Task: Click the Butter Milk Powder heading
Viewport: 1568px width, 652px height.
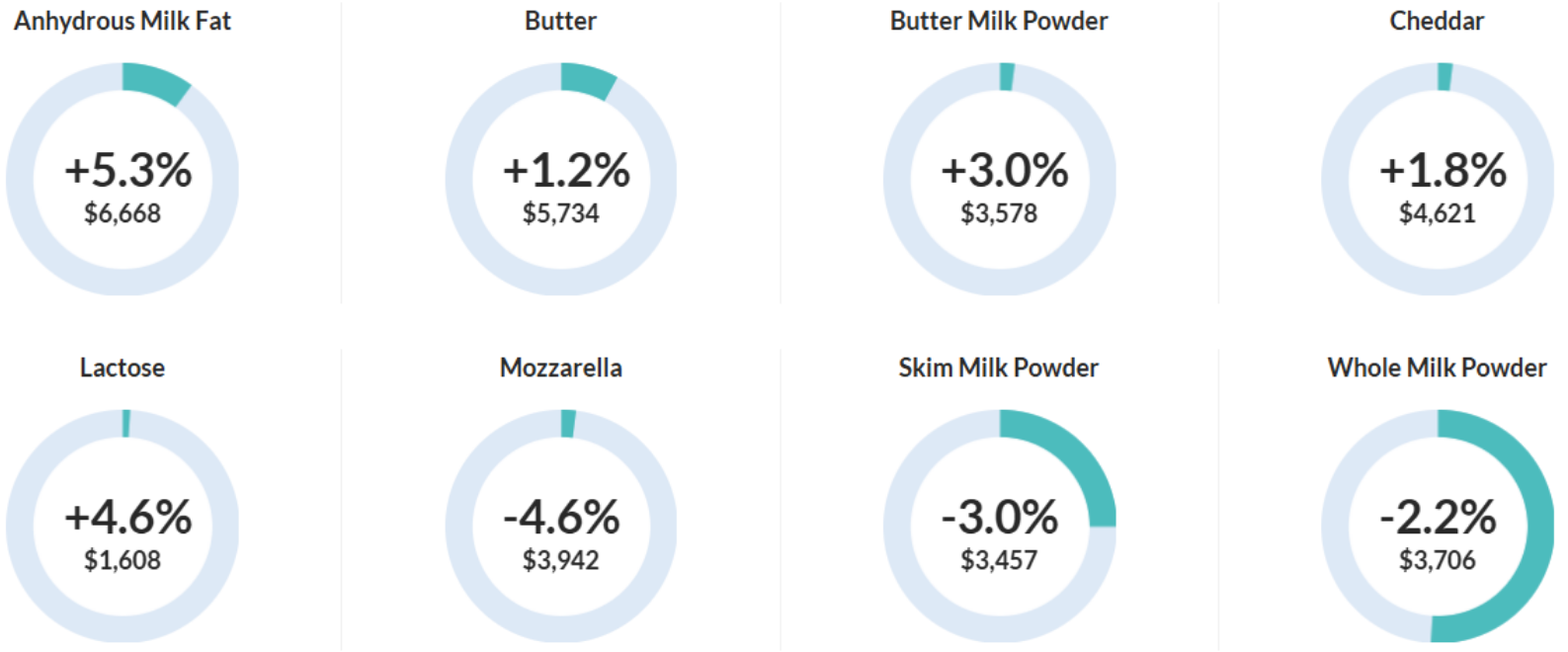Action: point(999,21)
